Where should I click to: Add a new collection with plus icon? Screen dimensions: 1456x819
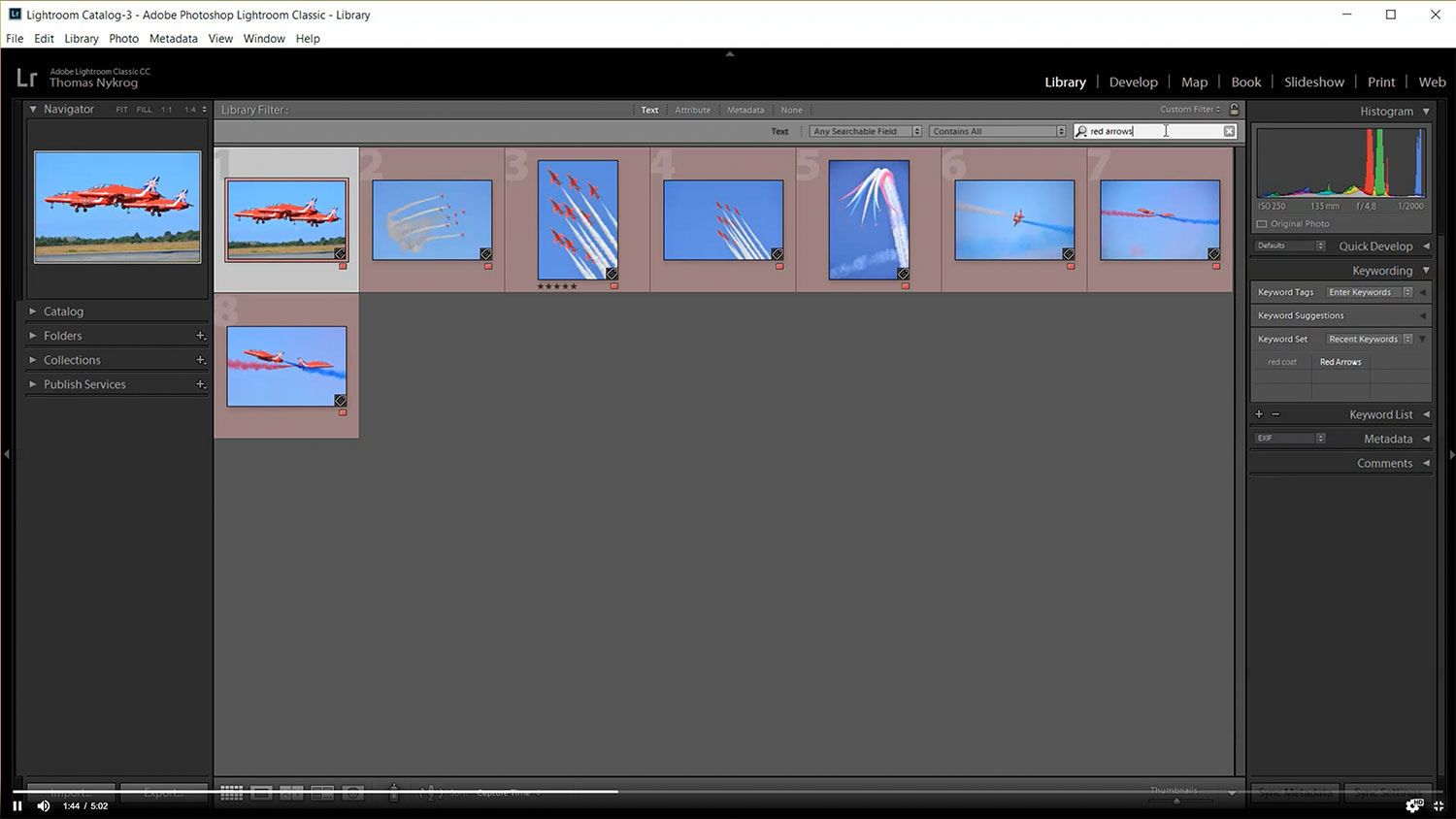pos(201,360)
